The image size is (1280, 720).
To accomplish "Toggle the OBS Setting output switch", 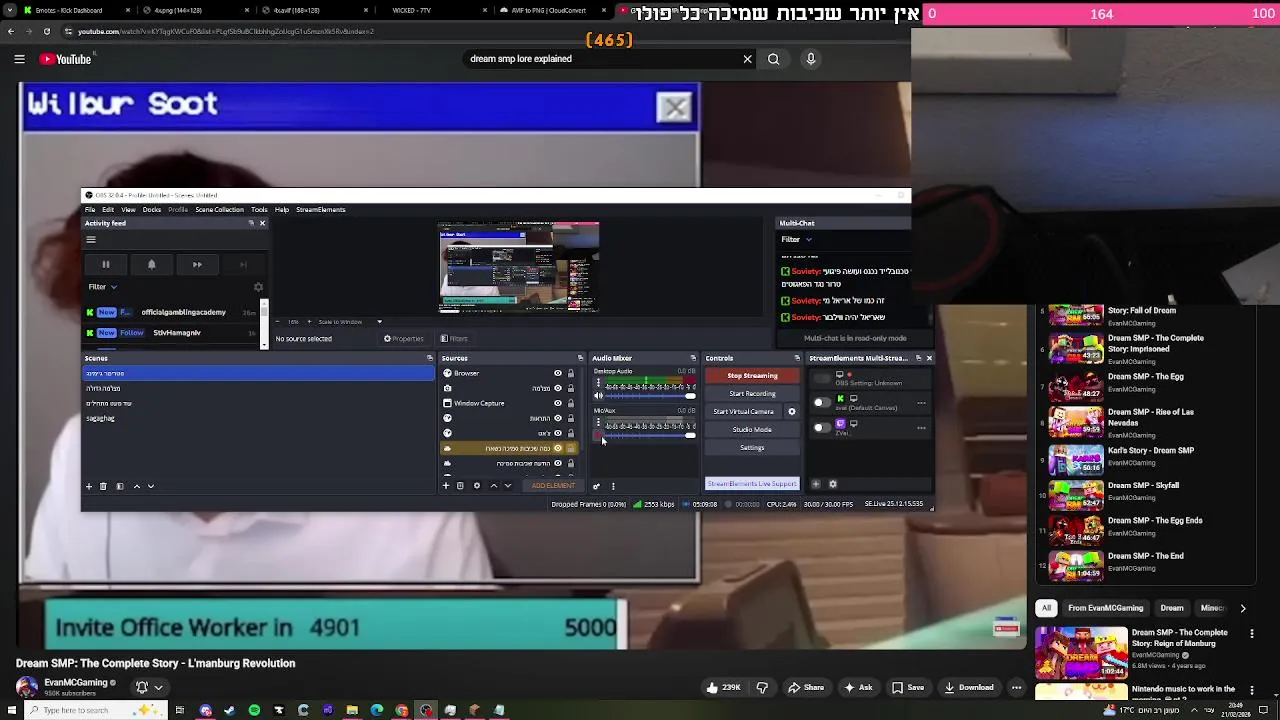I will click(822, 378).
